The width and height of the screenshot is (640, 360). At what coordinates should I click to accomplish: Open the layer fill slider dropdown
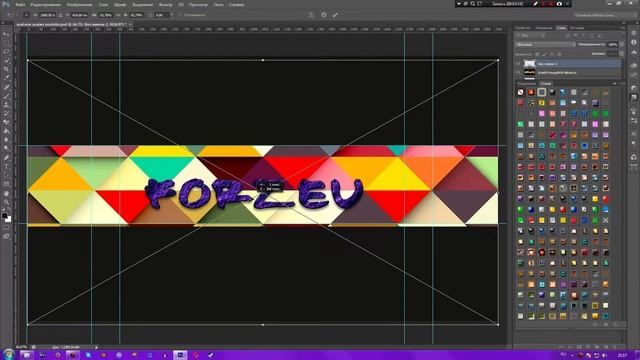click(x=621, y=54)
